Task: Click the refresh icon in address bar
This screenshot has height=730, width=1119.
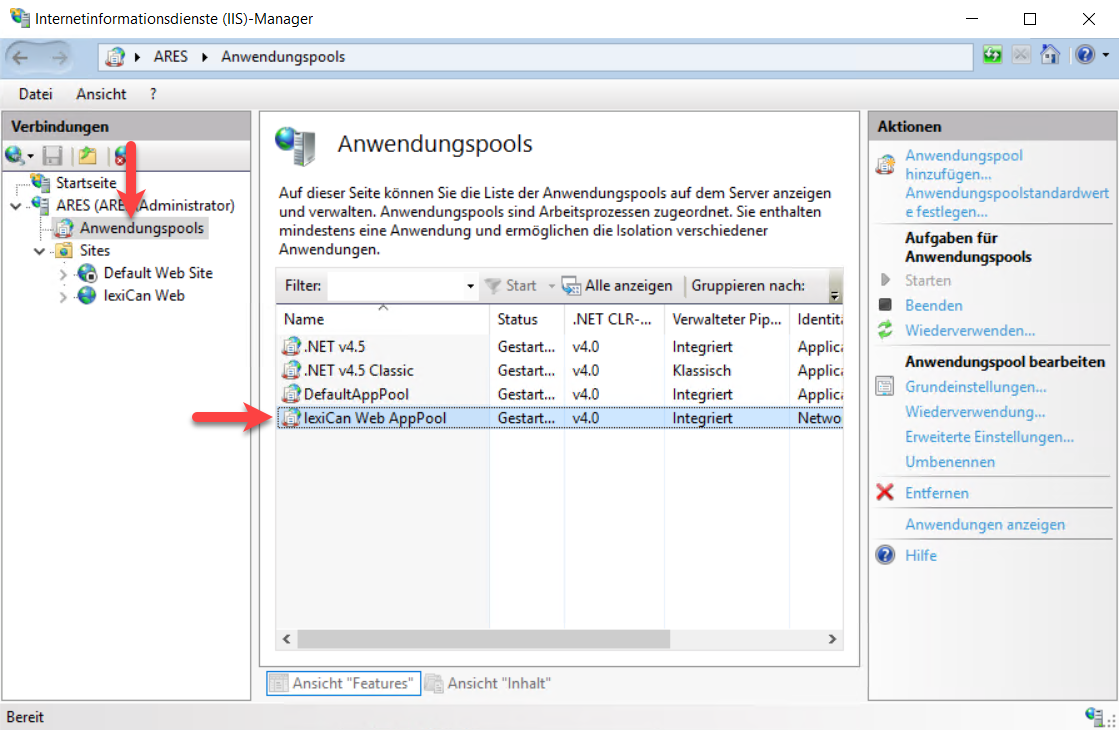Action: (992, 56)
